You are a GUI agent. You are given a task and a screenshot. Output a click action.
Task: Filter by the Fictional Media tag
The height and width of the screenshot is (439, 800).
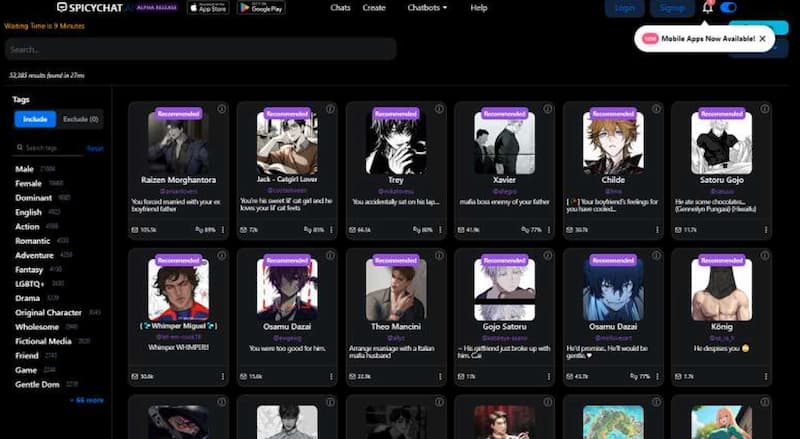pos(43,341)
